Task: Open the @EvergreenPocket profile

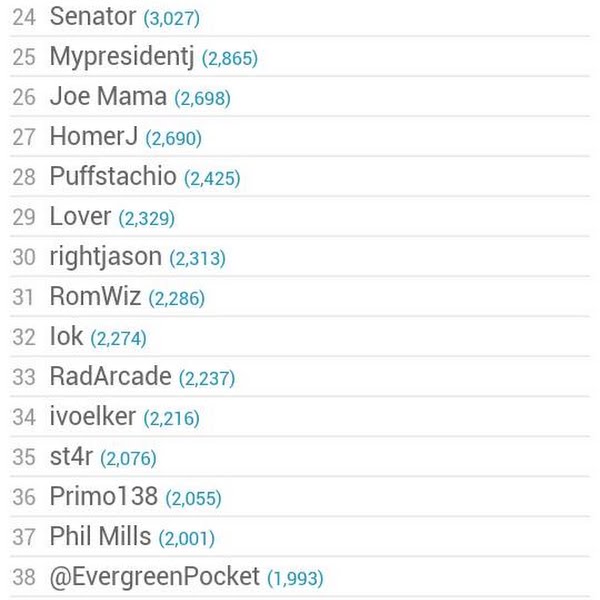Action: pos(154,577)
